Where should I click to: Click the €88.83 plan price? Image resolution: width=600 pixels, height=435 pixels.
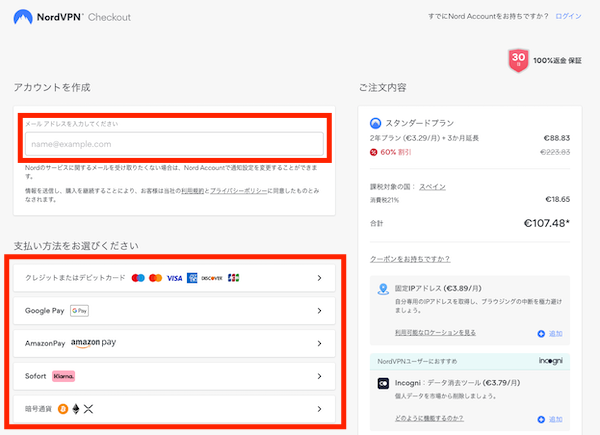557,138
